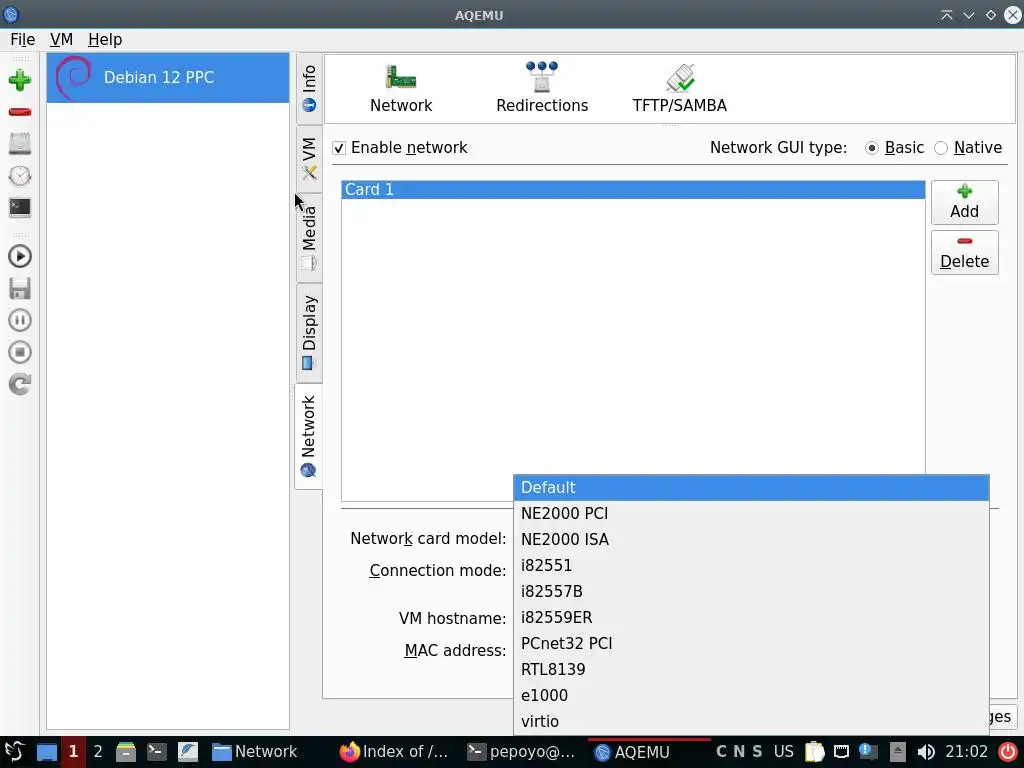
Task: Launch the text editor feather icon
Action: coord(188,752)
